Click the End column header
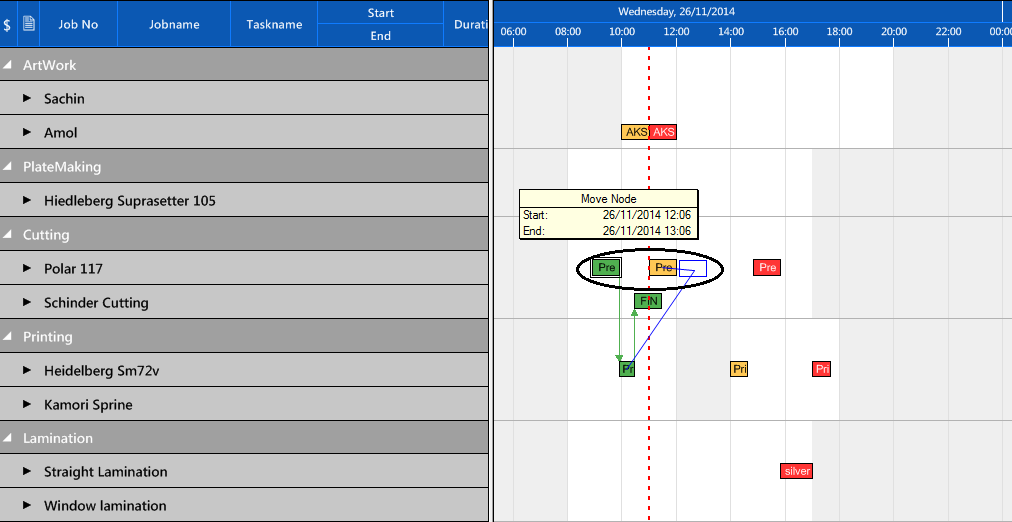Viewport: 1012px width, 522px height. coord(380,35)
